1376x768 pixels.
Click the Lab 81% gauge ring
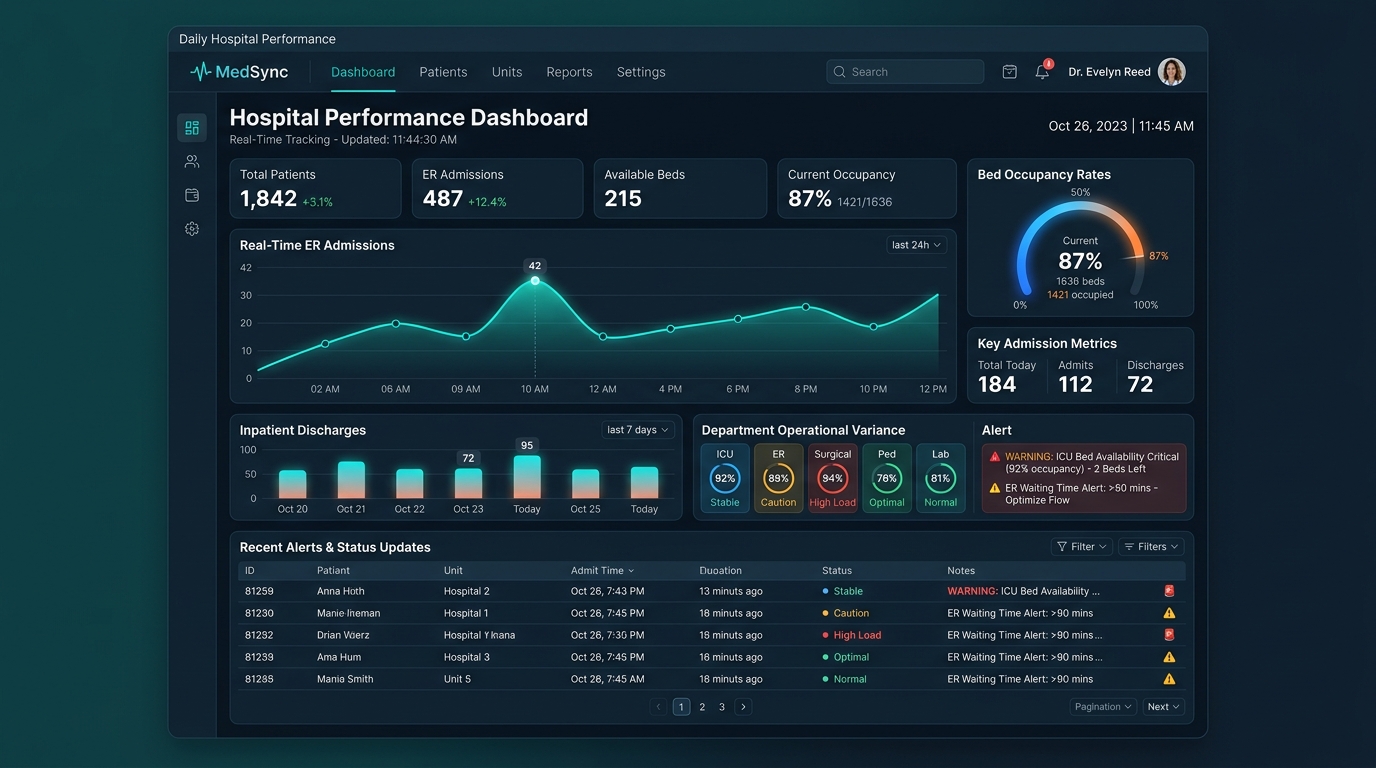pos(941,478)
